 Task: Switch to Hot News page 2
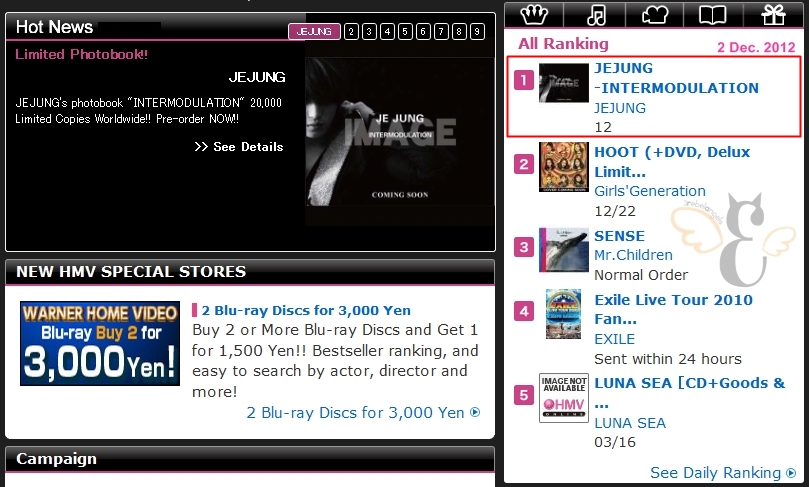(x=351, y=31)
